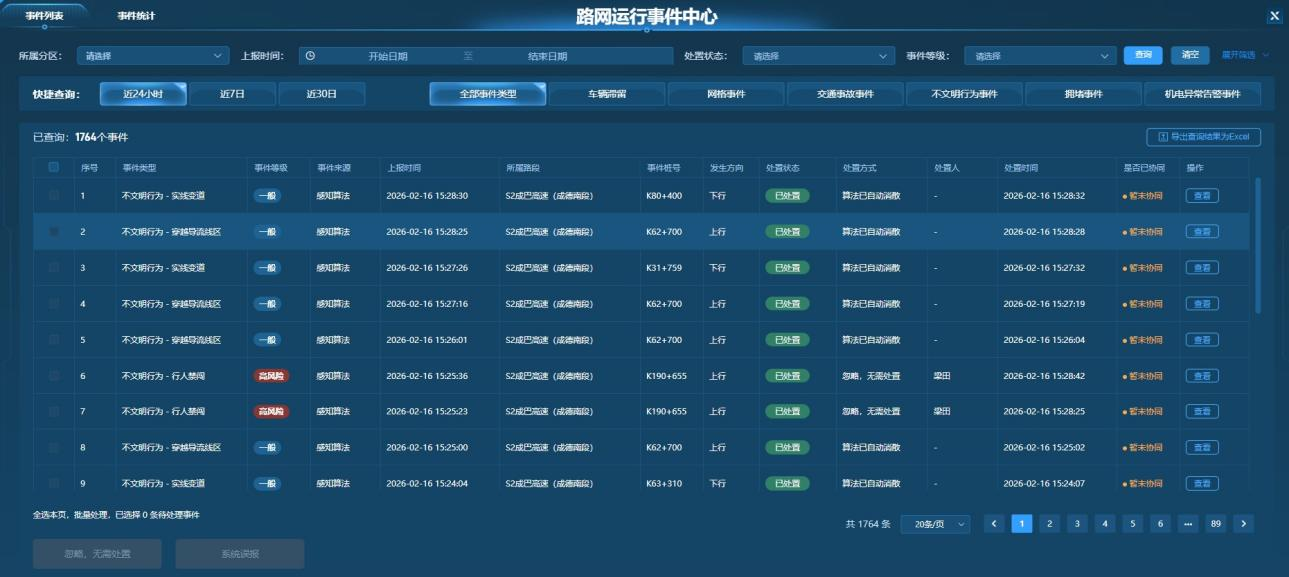1289x577 pixels.
Task: Click the 查询 search button
Action: [1143, 55]
